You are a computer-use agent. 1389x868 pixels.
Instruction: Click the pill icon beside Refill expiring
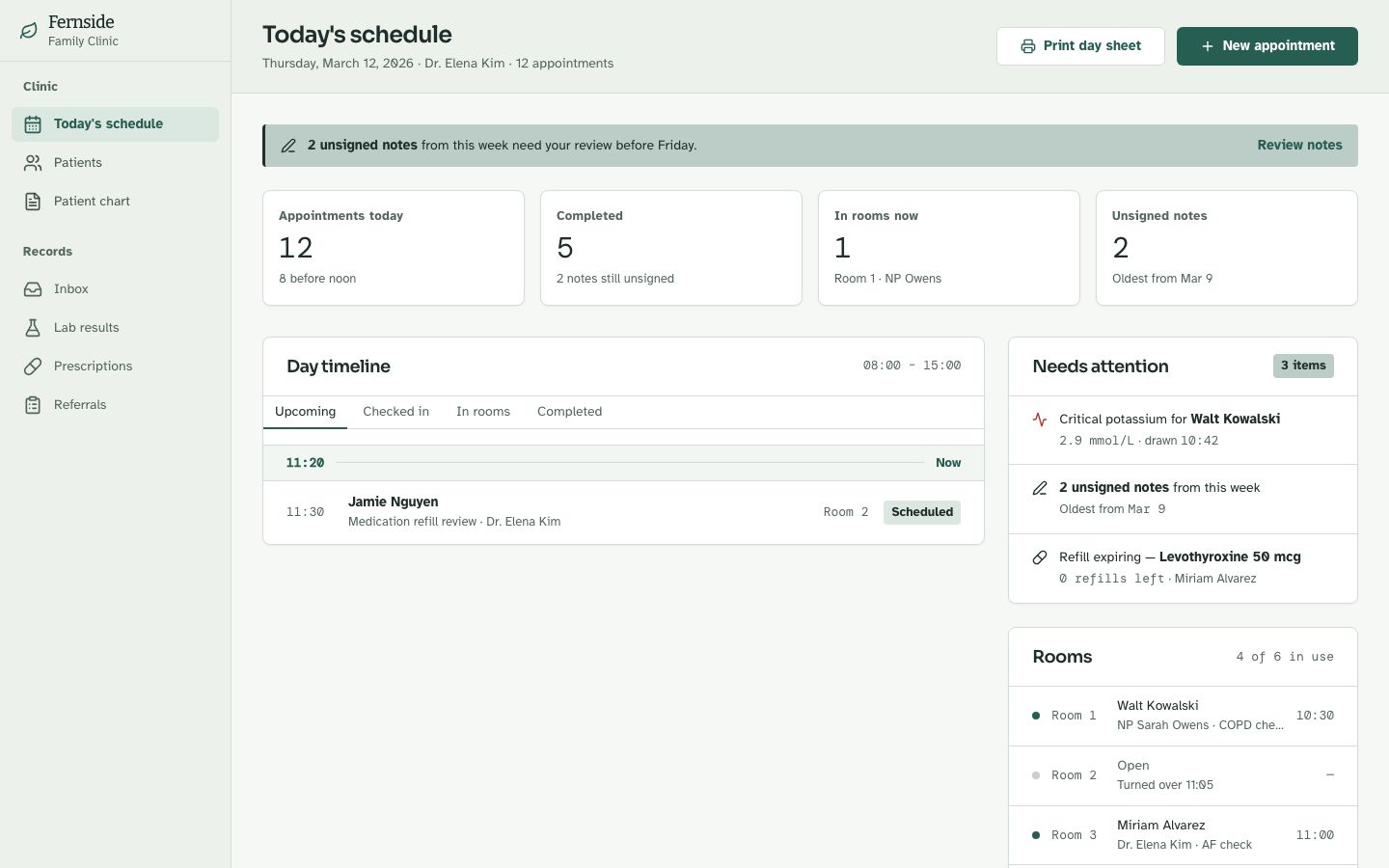click(x=1040, y=557)
